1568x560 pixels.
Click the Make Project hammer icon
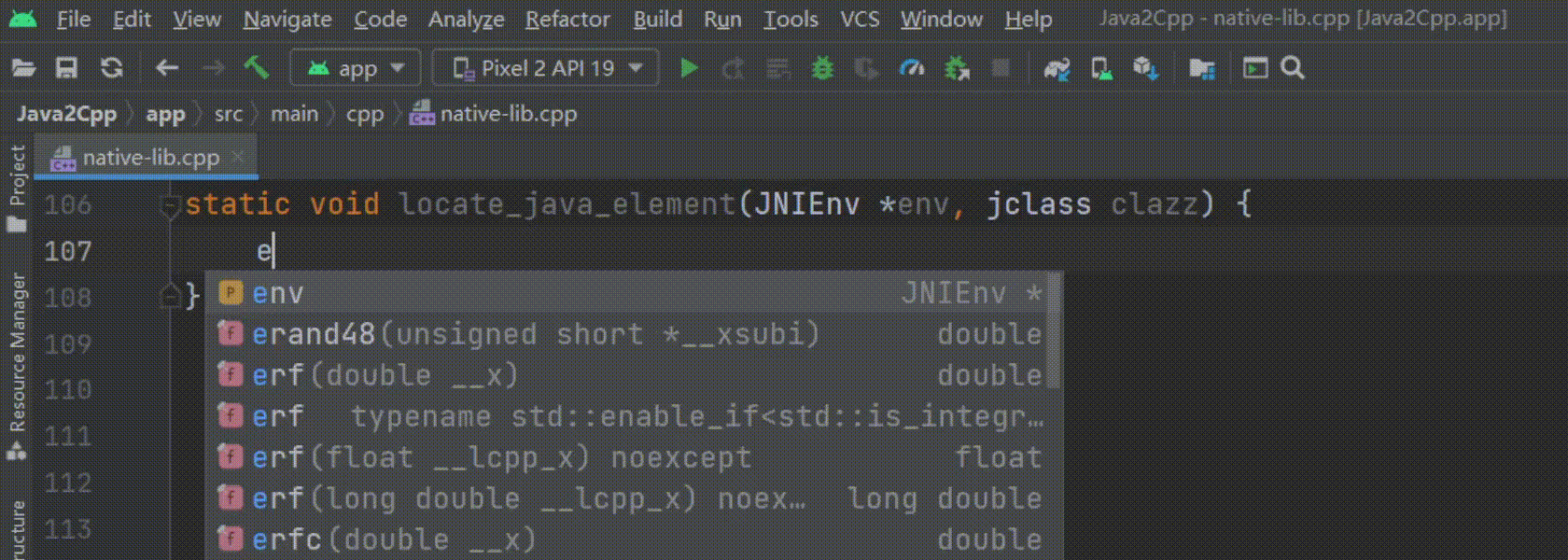pos(257,67)
